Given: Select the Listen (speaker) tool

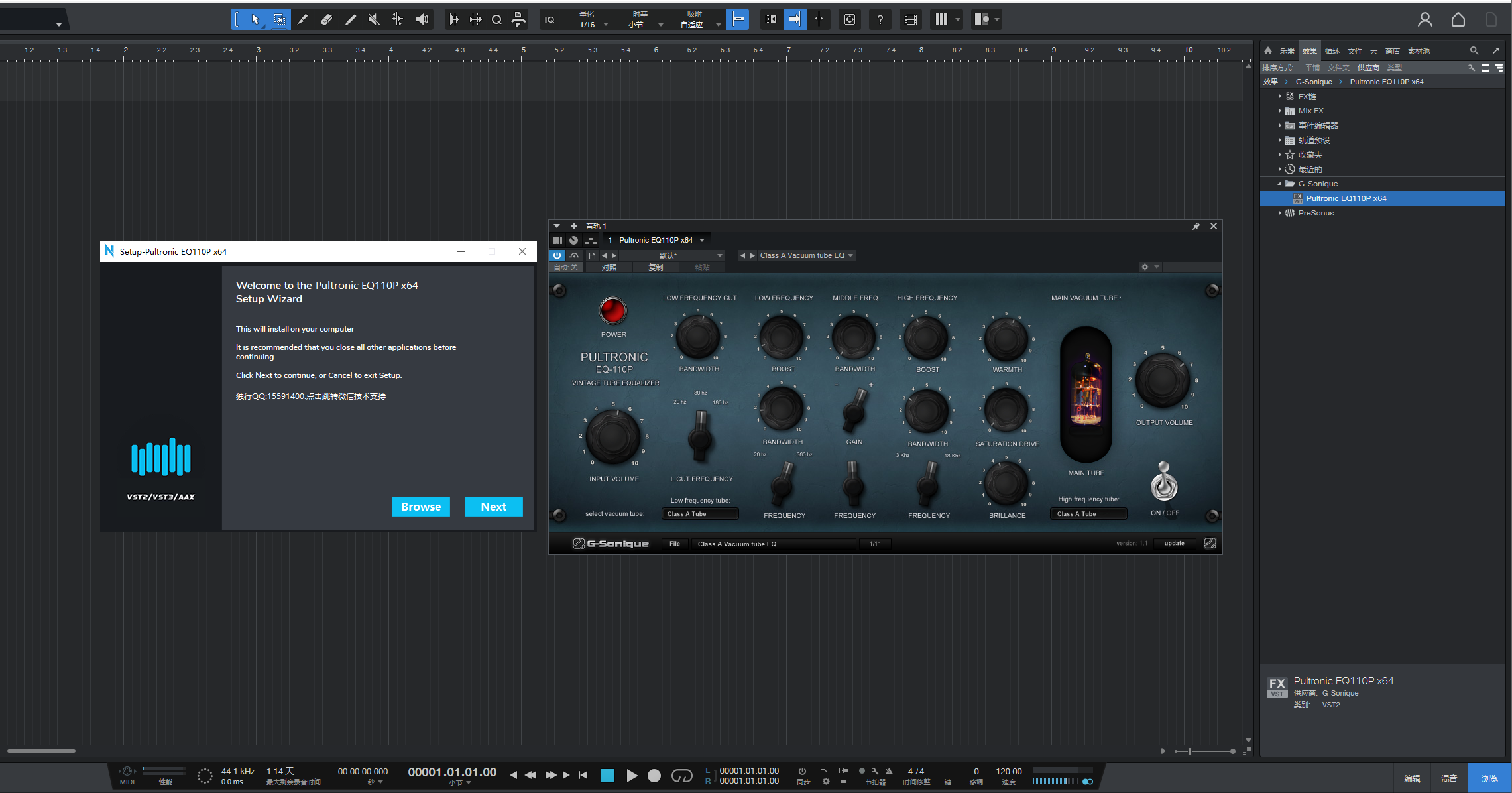Looking at the screenshot, I should 422,19.
